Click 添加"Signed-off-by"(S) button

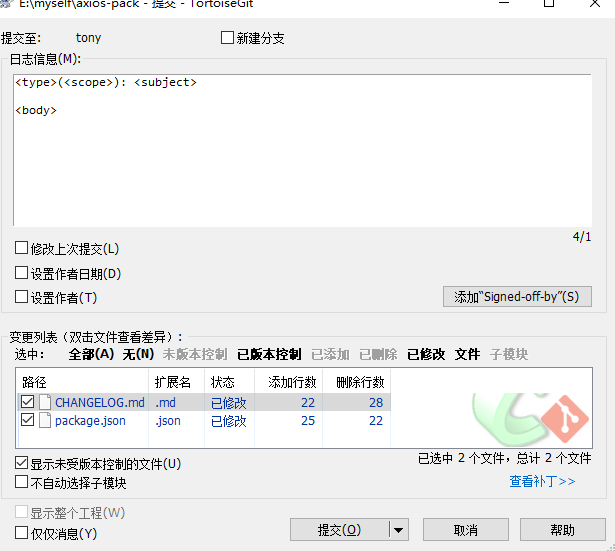click(x=517, y=296)
